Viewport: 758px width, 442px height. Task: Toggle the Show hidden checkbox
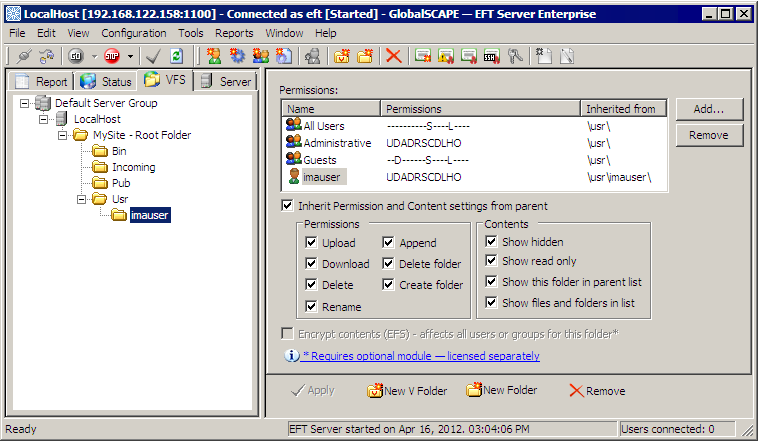pyautogui.click(x=491, y=241)
